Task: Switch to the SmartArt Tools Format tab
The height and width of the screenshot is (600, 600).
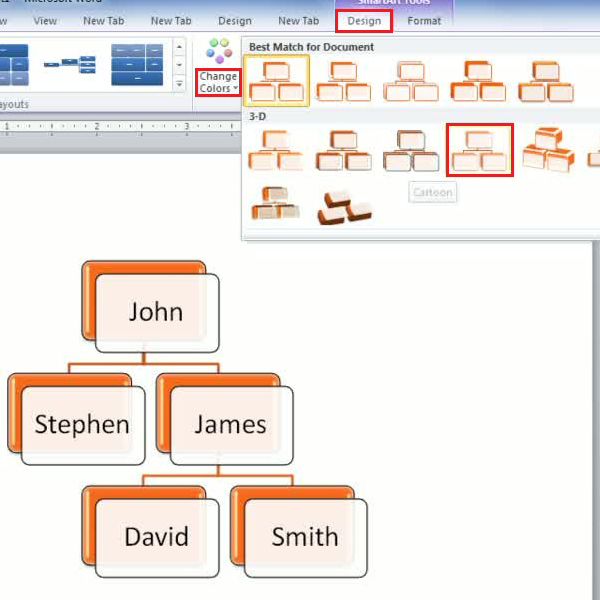Action: point(424,21)
